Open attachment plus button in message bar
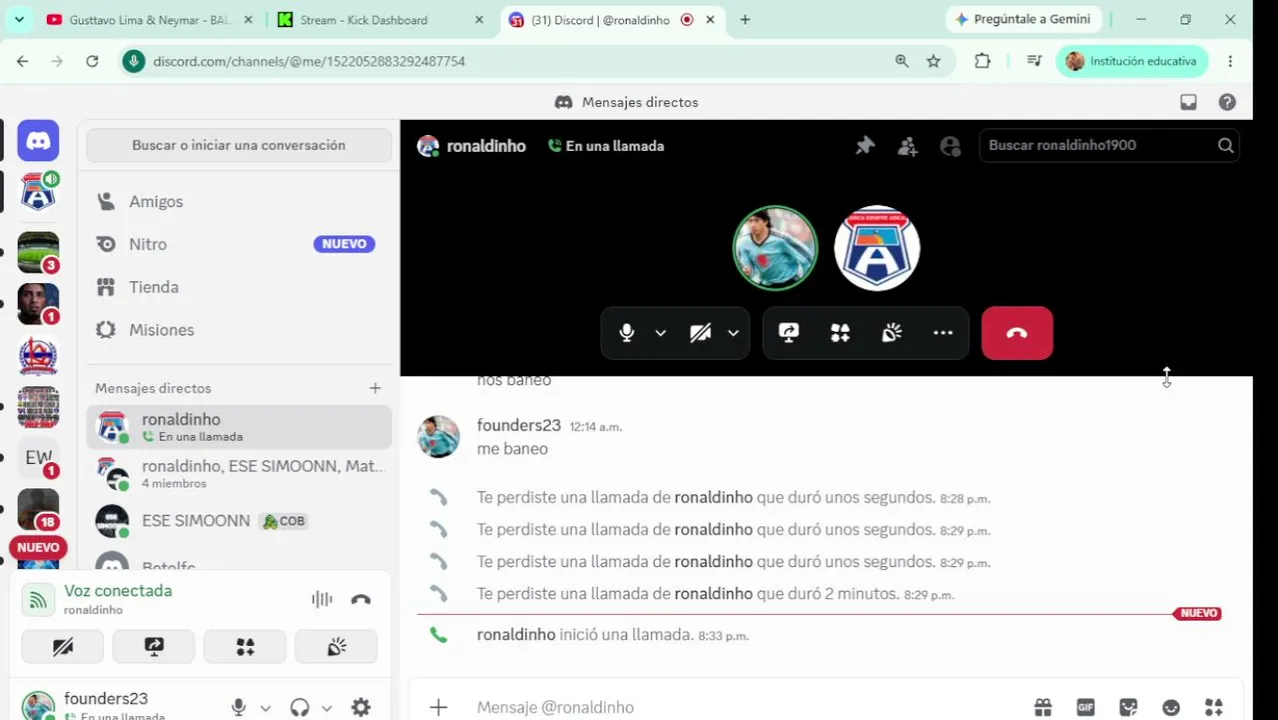The width and height of the screenshot is (1278, 720). [438, 707]
